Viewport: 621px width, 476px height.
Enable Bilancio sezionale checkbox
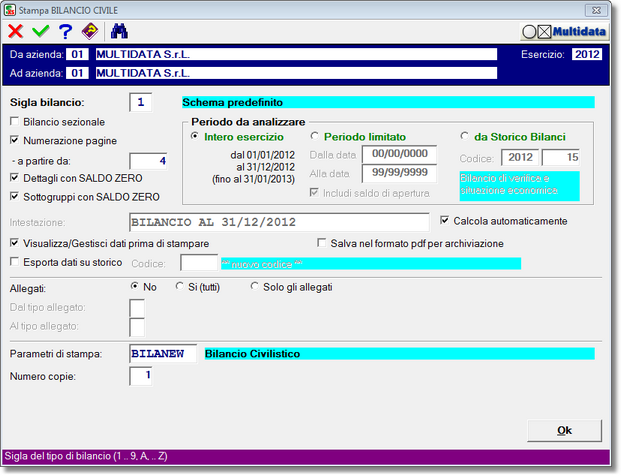coord(14,121)
